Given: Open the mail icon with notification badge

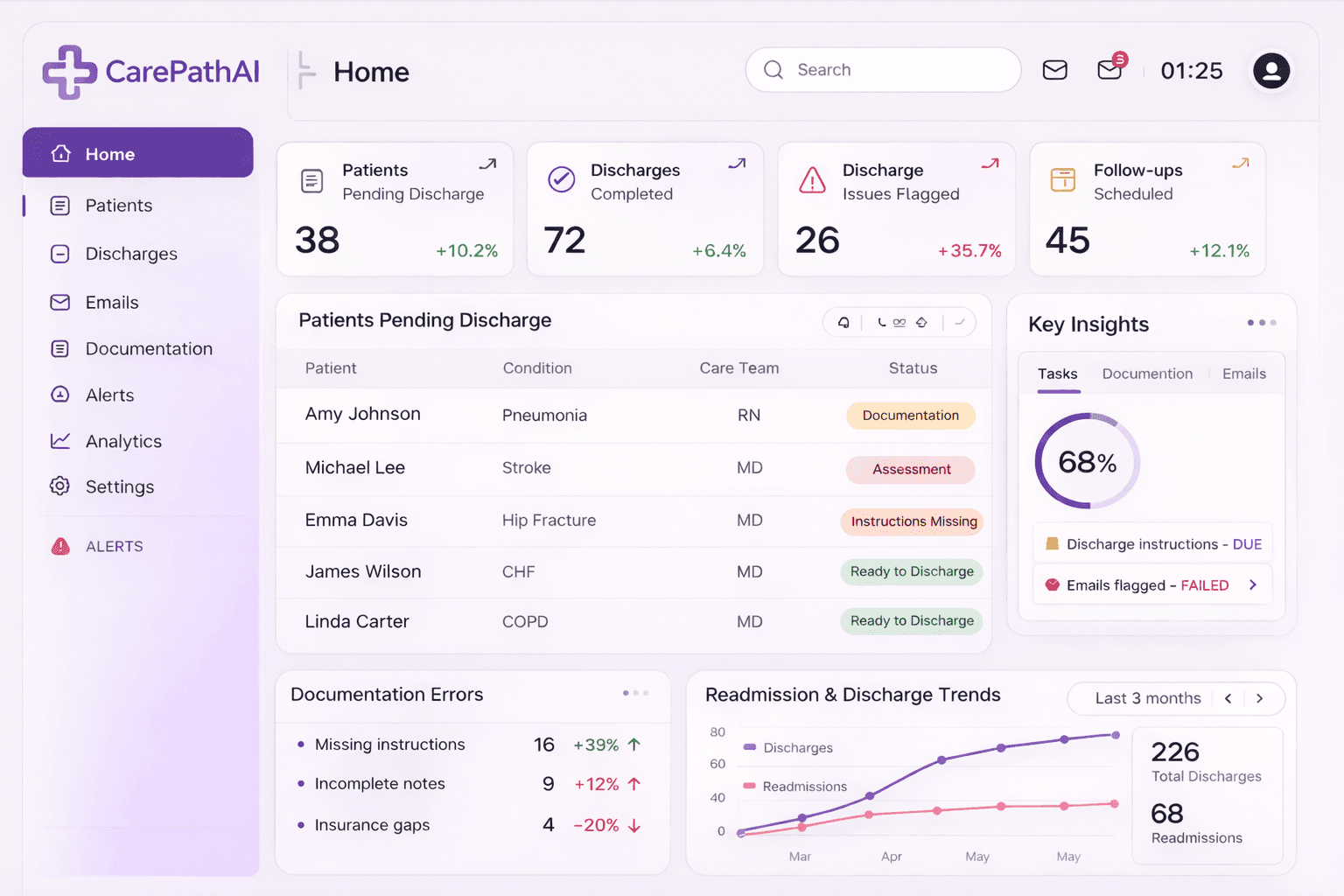Looking at the screenshot, I should pyautogui.click(x=1109, y=69).
